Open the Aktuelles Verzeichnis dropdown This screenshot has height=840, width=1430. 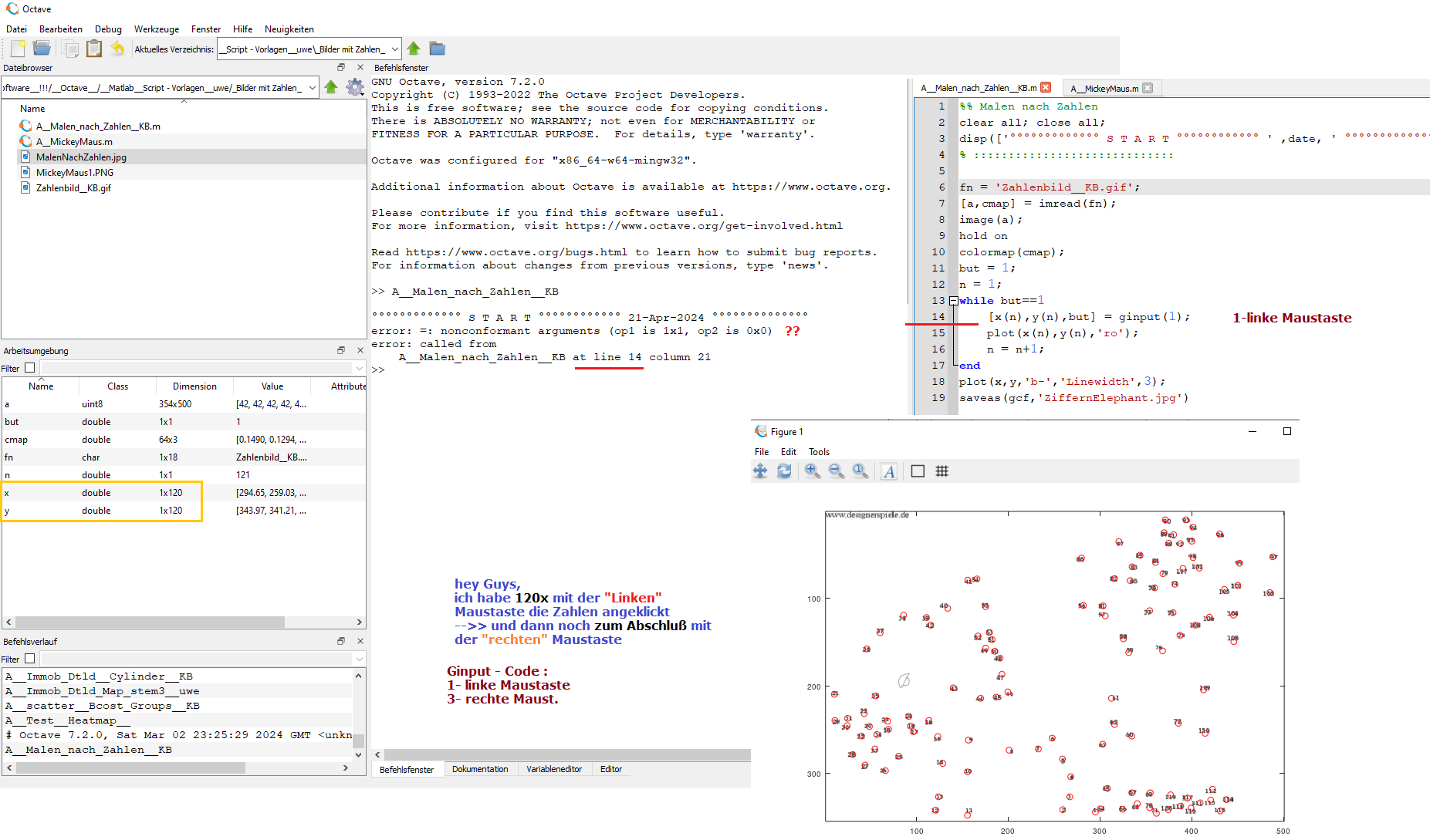394,49
